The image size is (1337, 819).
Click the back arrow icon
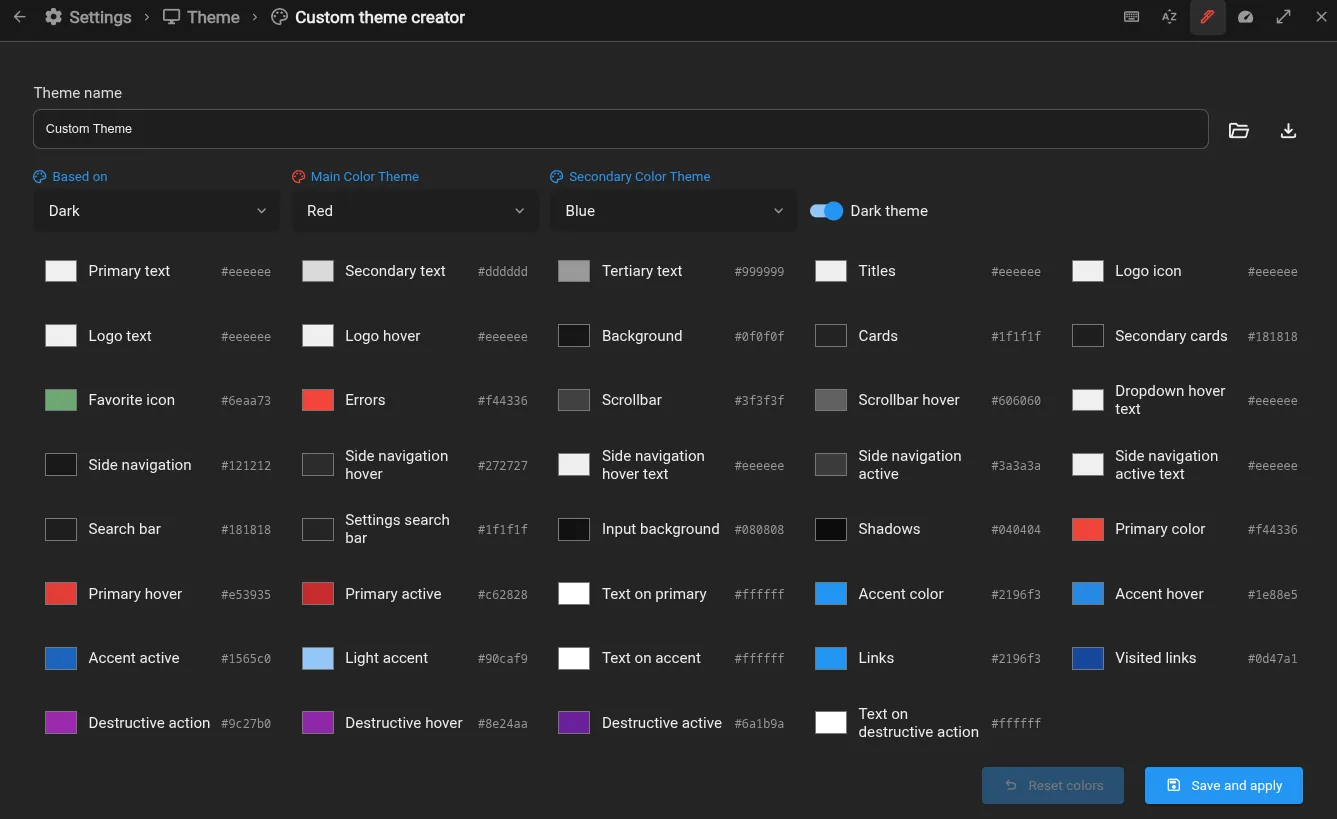pos(19,17)
